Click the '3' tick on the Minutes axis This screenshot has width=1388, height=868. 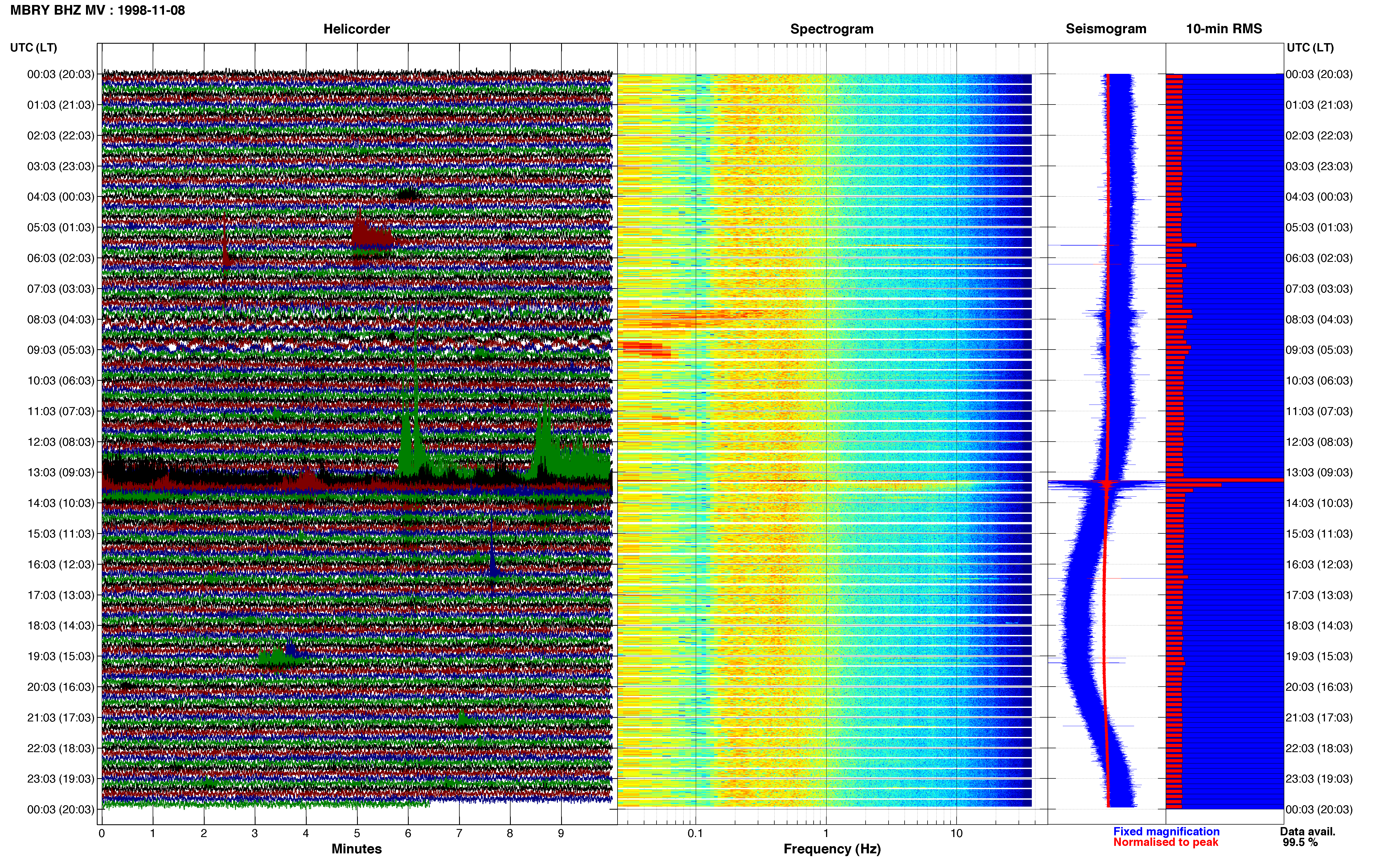coord(255,833)
